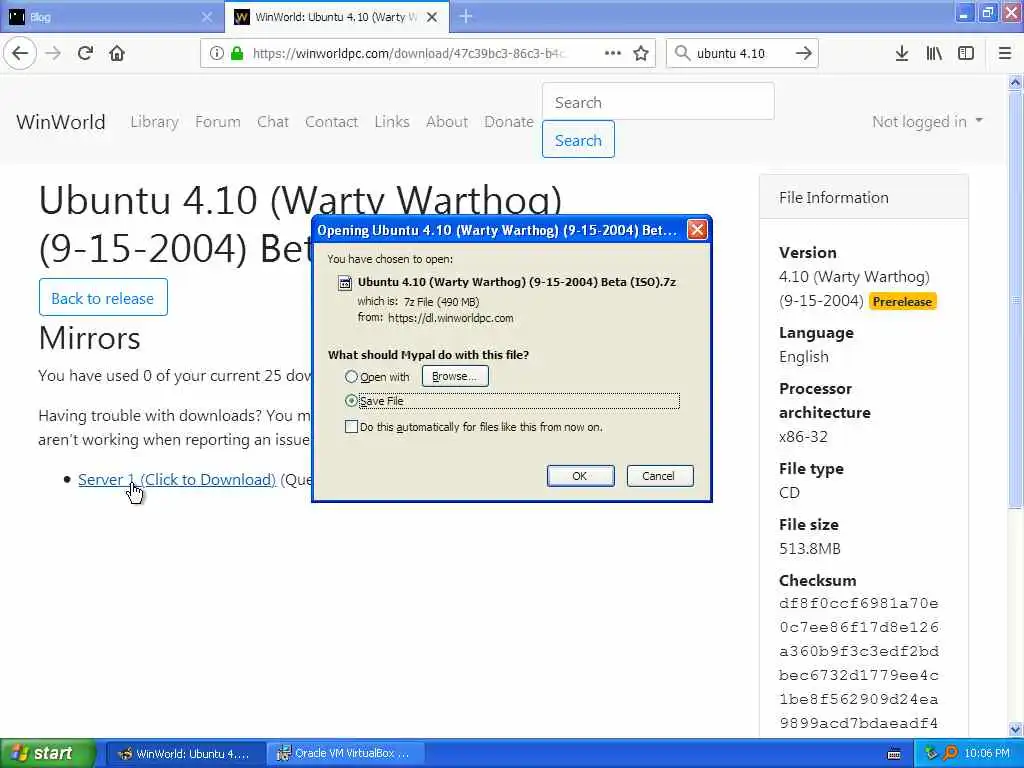Image resolution: width=1024 pixels, height=768 pixels.
Task: Cancel the file open dialog
Action: (660, 476)
